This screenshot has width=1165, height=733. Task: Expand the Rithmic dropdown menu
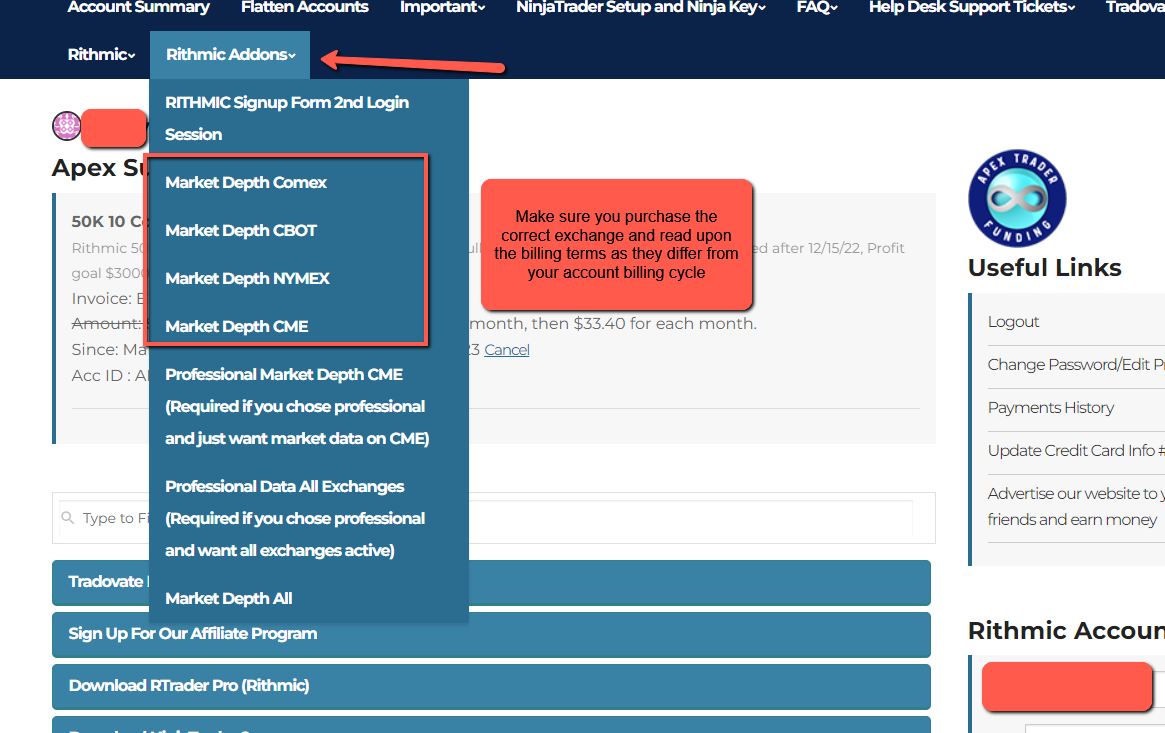pos(102,54)
